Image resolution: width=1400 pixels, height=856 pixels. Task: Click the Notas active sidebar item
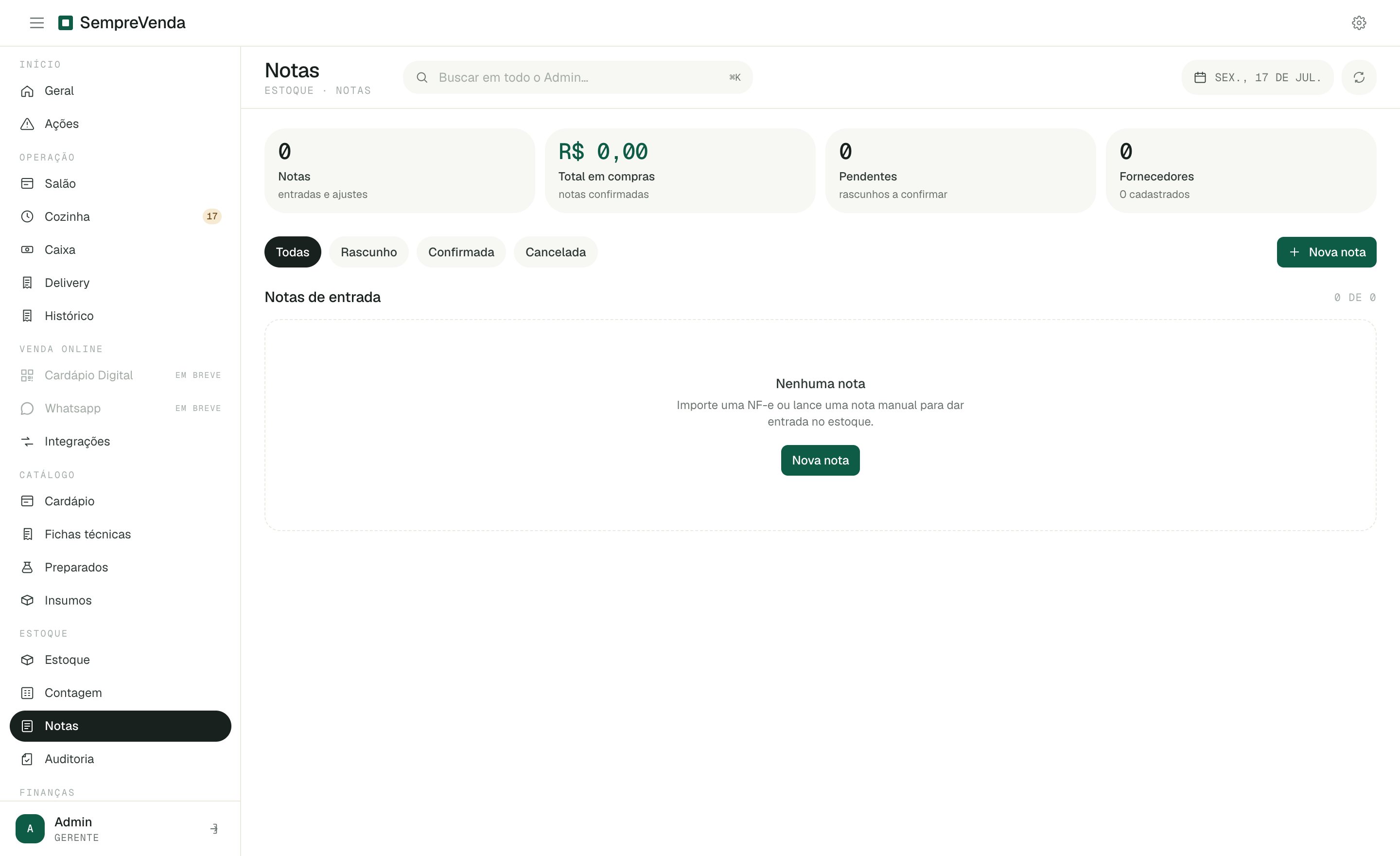coord(121,726)
